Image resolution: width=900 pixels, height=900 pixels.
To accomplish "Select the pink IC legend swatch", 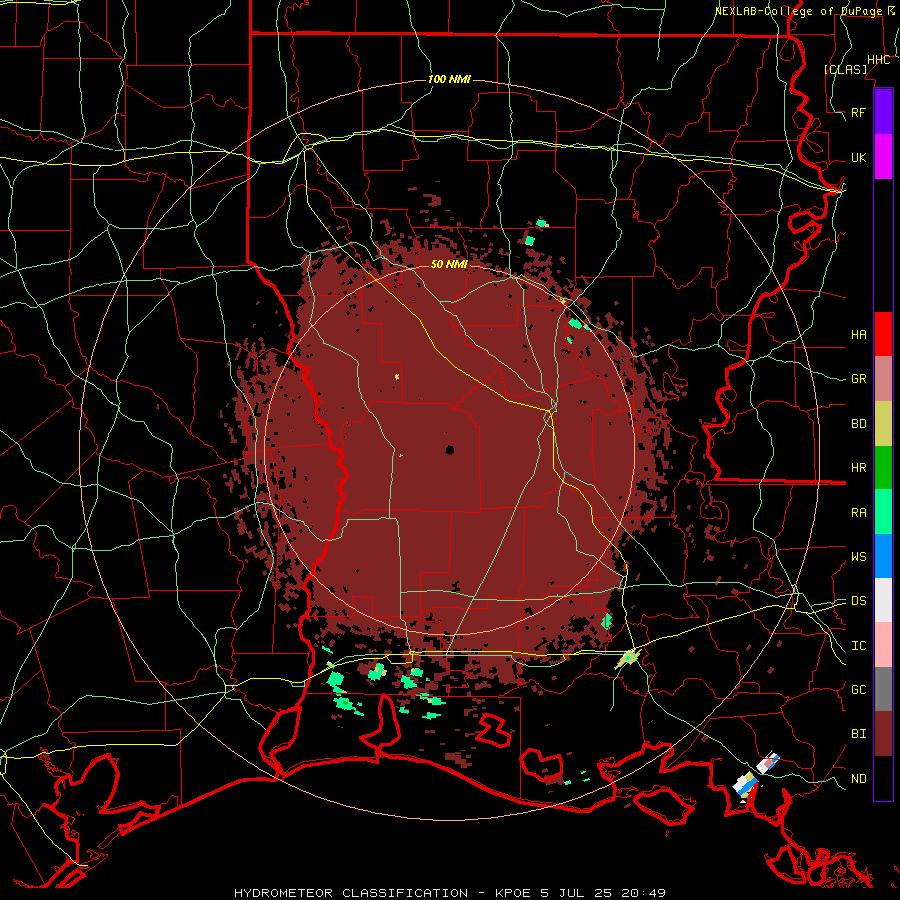I will tap(883, 645).
